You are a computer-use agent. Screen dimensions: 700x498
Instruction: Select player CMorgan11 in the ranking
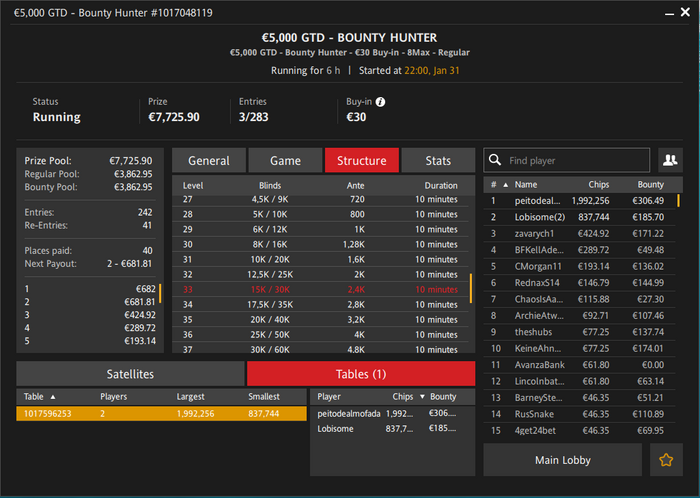[x=579, y=266]
